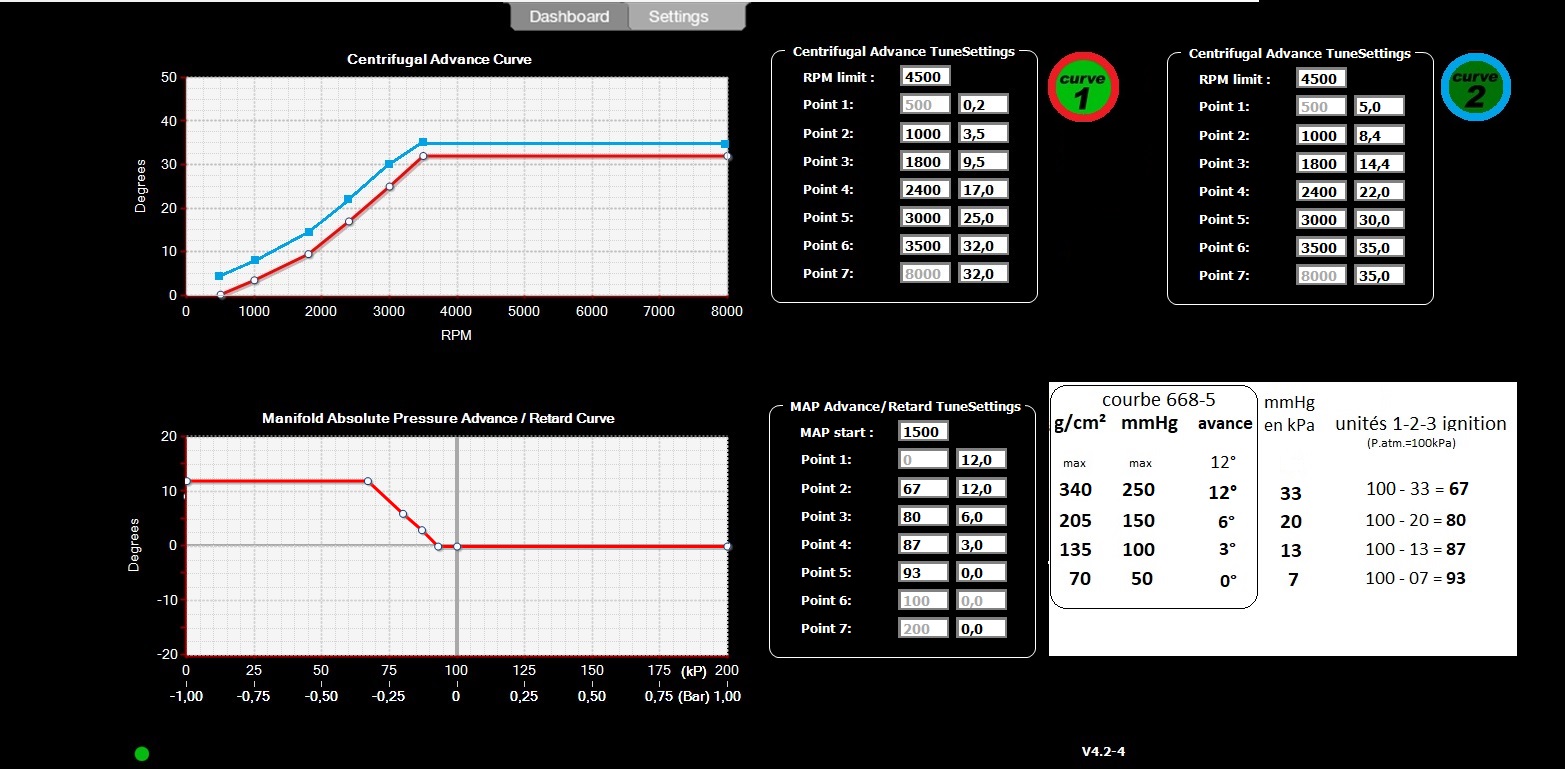This screenshot has height=769, width=1565.
Task: Click red curve point at 3500 RPM
Action: point(423,156)
